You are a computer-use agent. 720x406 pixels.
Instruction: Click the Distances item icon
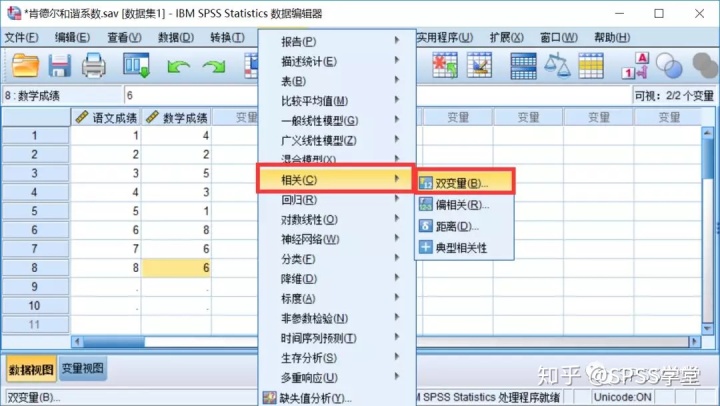click(426, 226)
